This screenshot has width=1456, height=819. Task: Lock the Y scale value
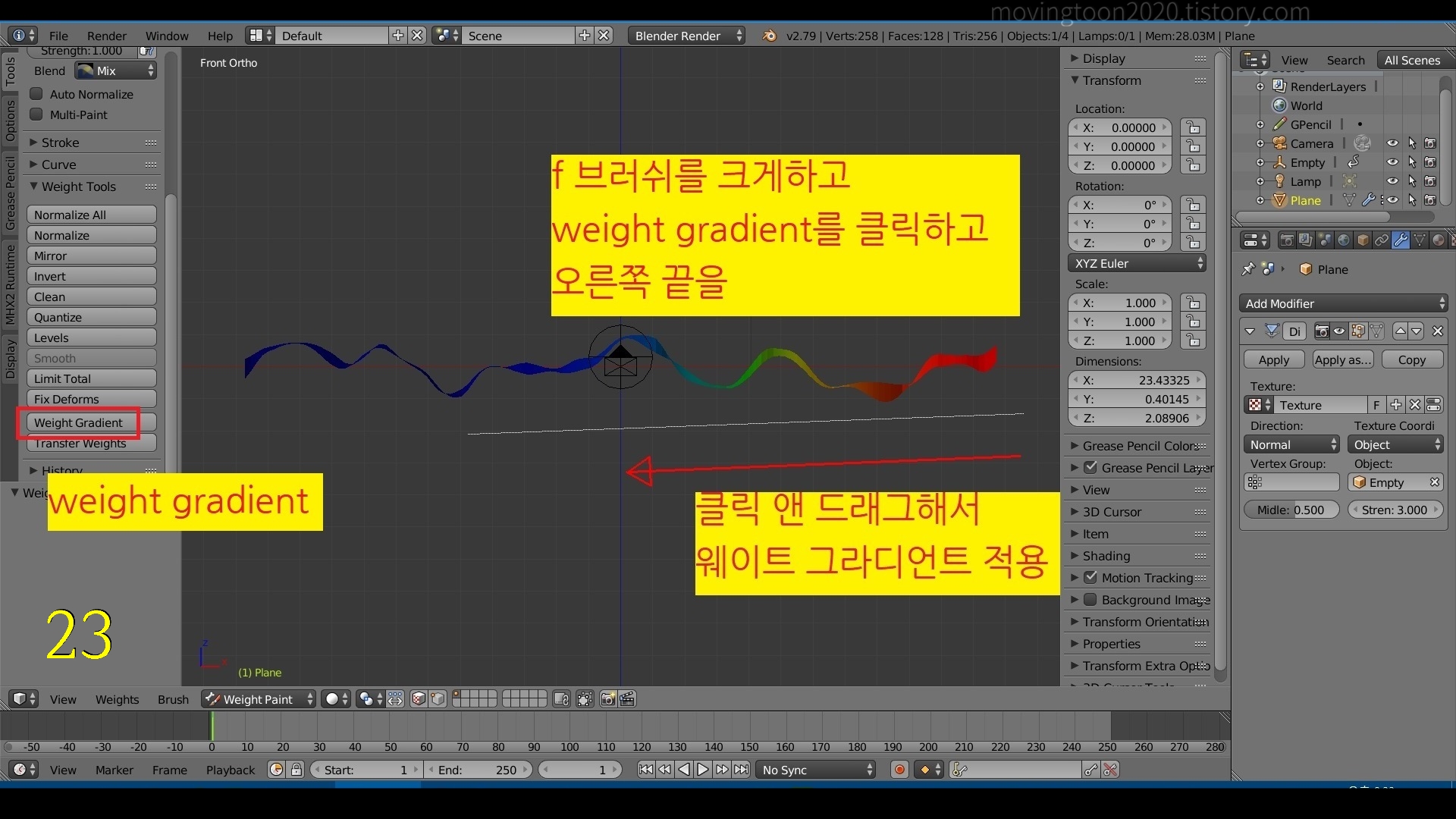tap(1194, 322)
